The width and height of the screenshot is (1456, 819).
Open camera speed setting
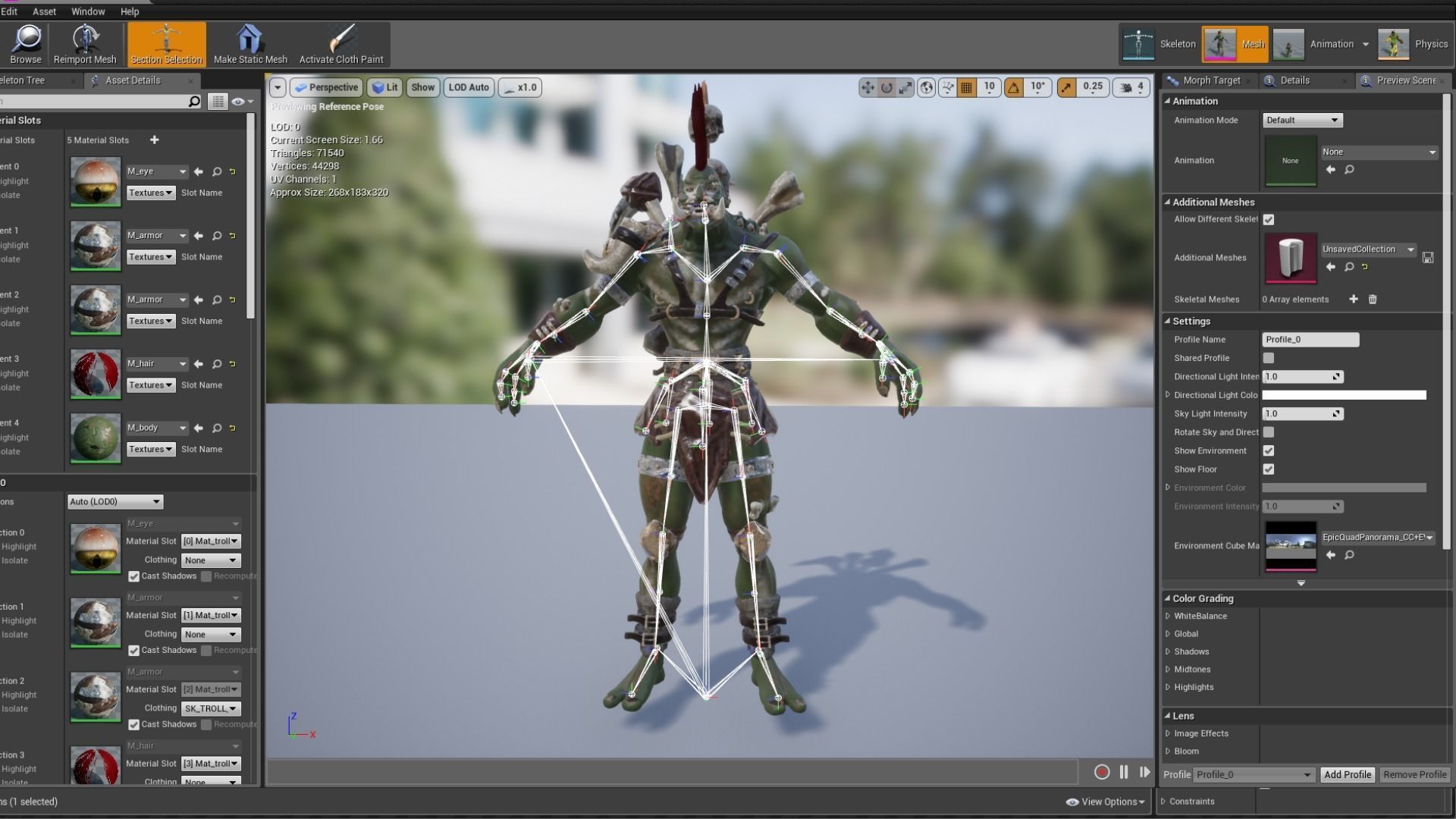[x=1132, y=87]
